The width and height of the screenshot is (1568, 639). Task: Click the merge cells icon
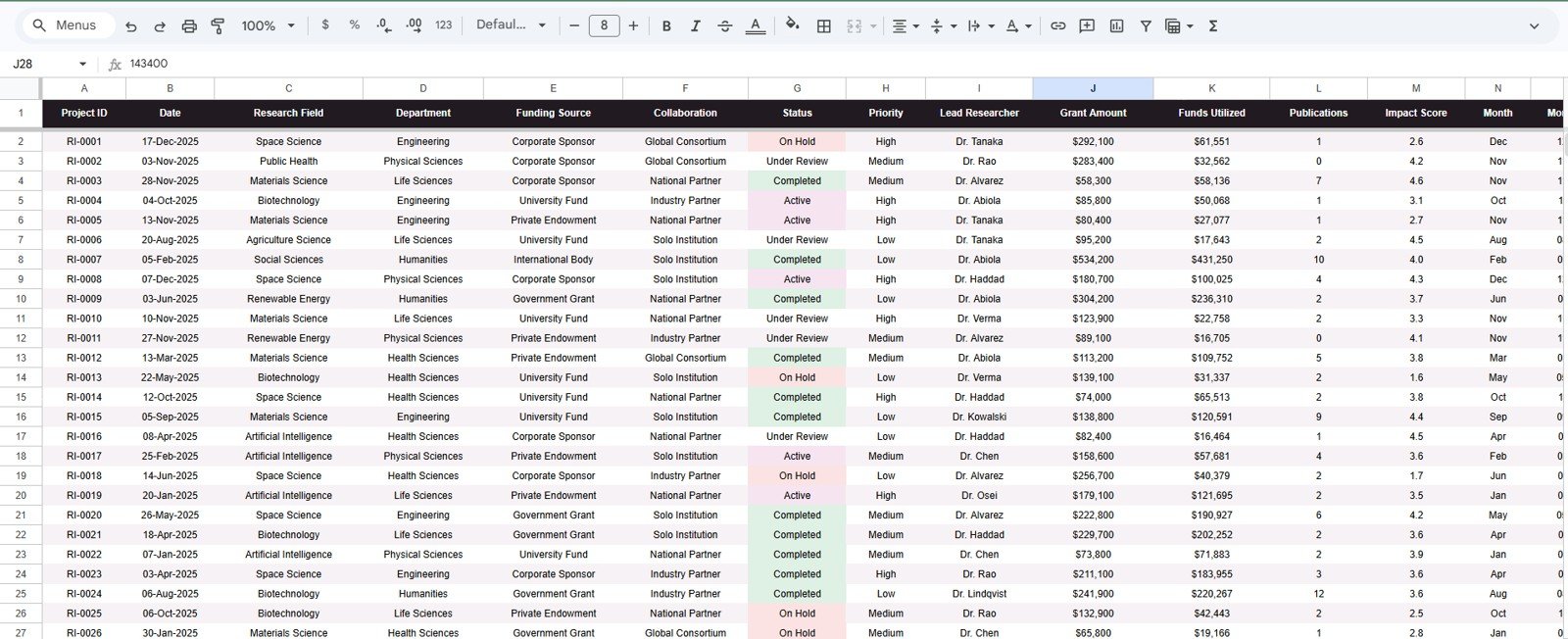[855, 26]
